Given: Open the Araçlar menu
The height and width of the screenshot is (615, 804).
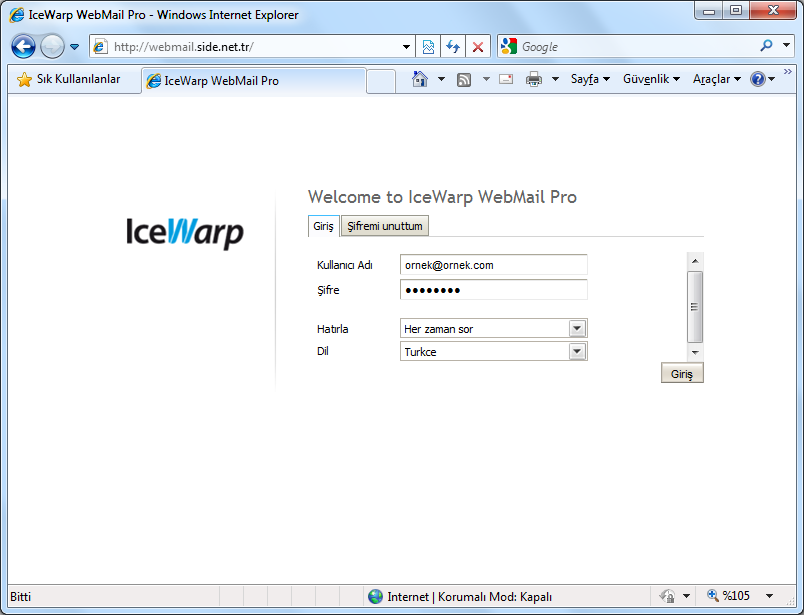Looking at the screenshot, I should click(x=717, y=79).
